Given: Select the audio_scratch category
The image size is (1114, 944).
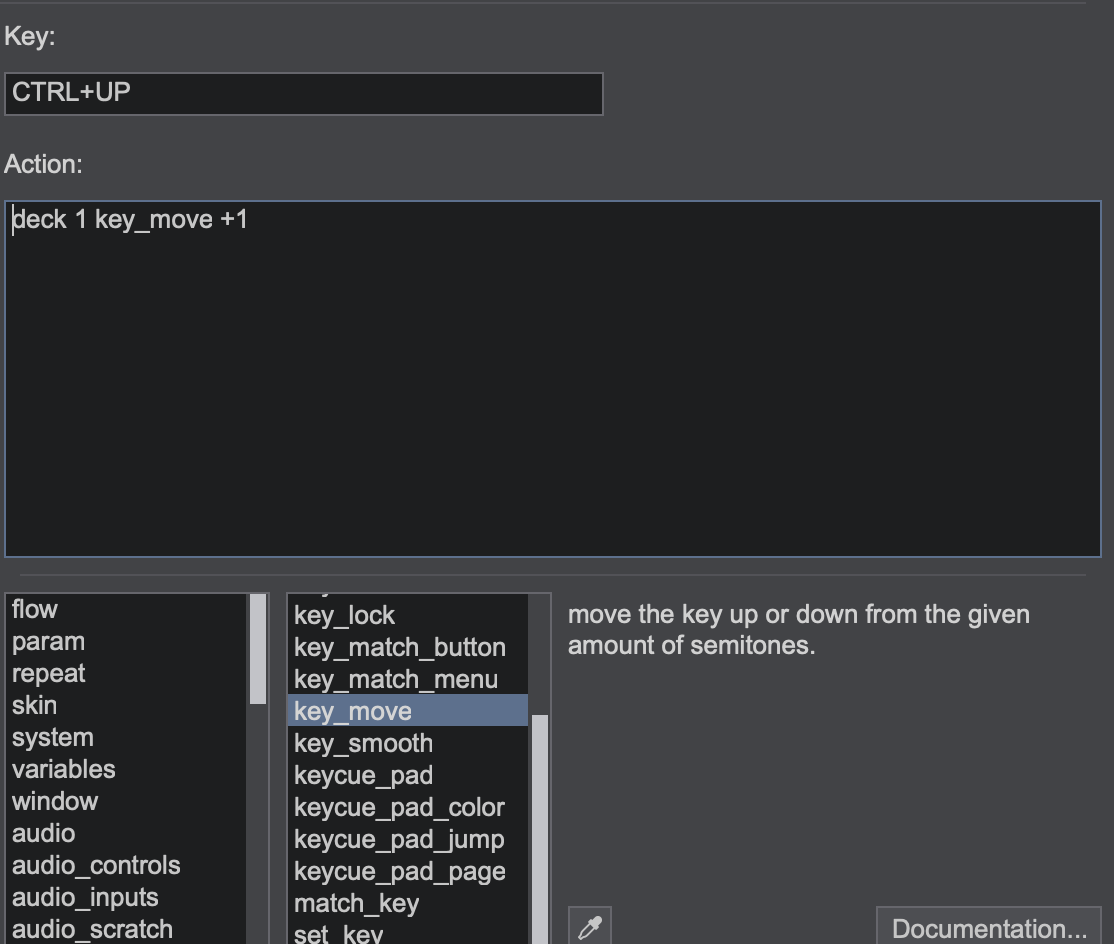Looking at the screenshot, I should 92,929.
